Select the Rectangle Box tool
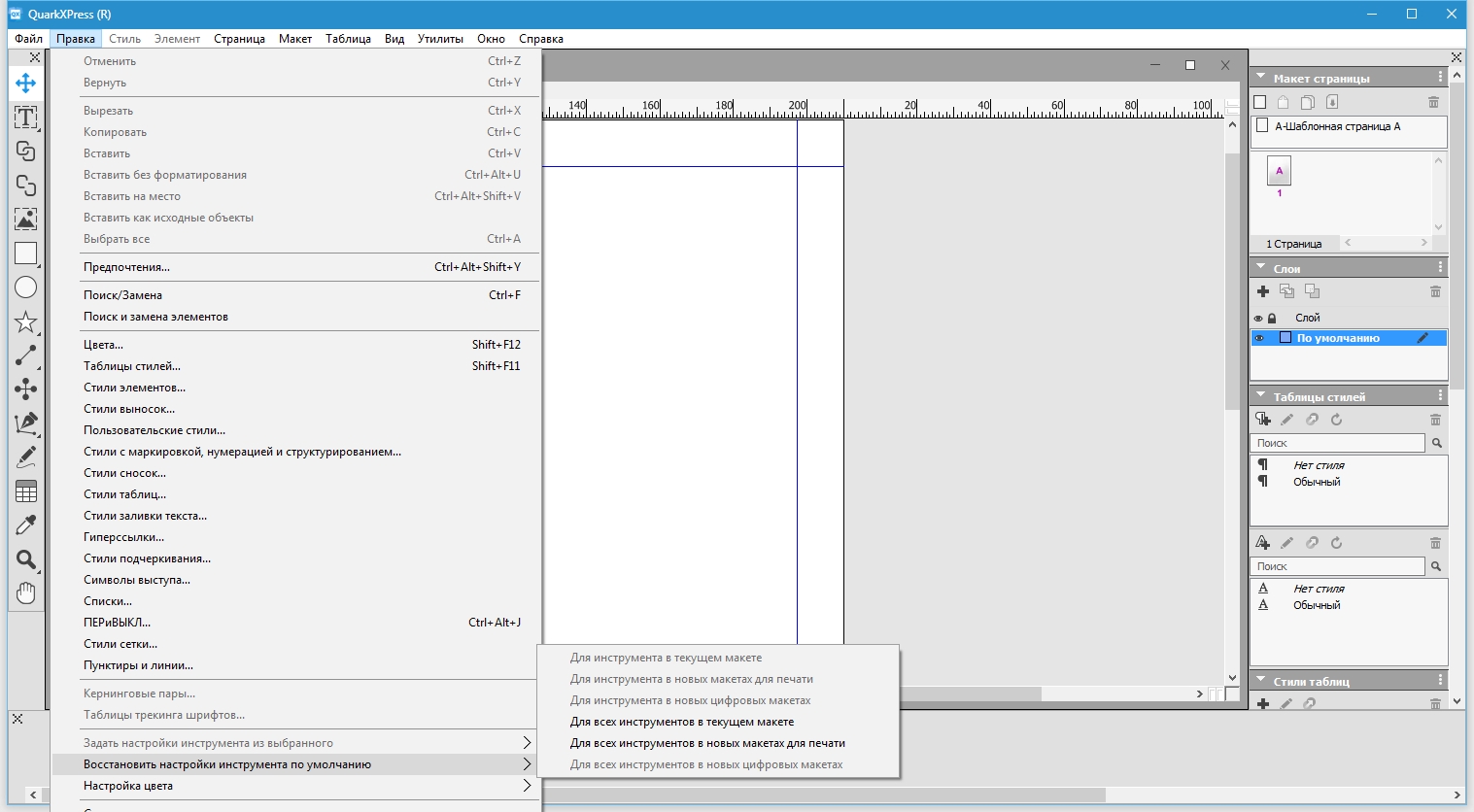 (26, 254)
